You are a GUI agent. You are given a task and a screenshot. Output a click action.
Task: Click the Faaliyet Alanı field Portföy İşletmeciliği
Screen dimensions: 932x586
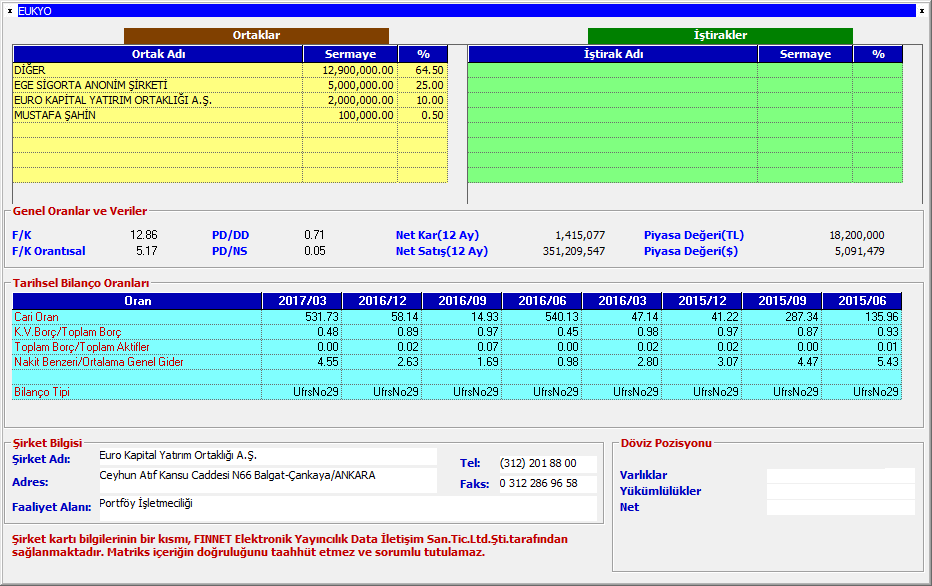348,508
